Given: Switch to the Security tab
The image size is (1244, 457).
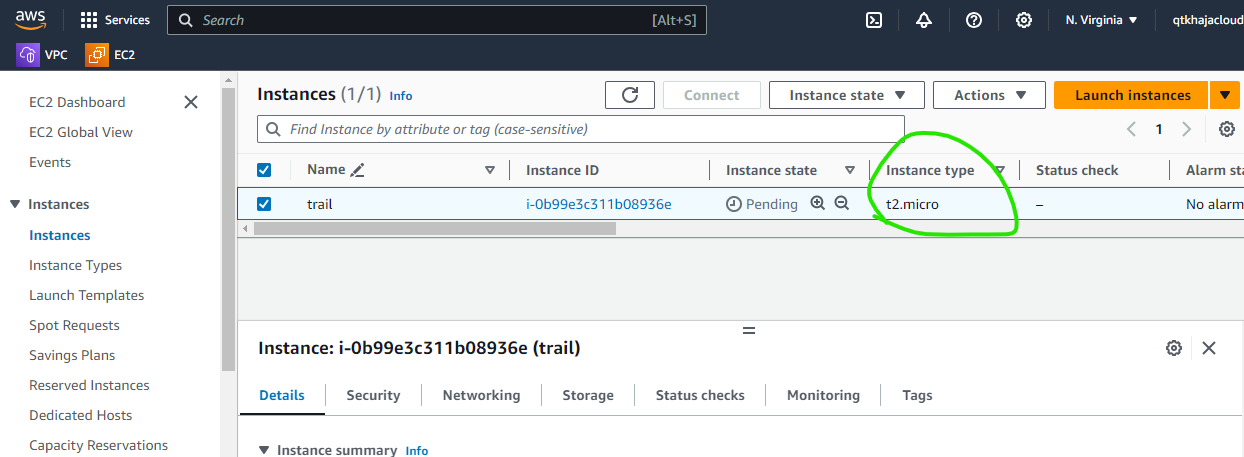Looking at the screenshot, I should 373,395.
